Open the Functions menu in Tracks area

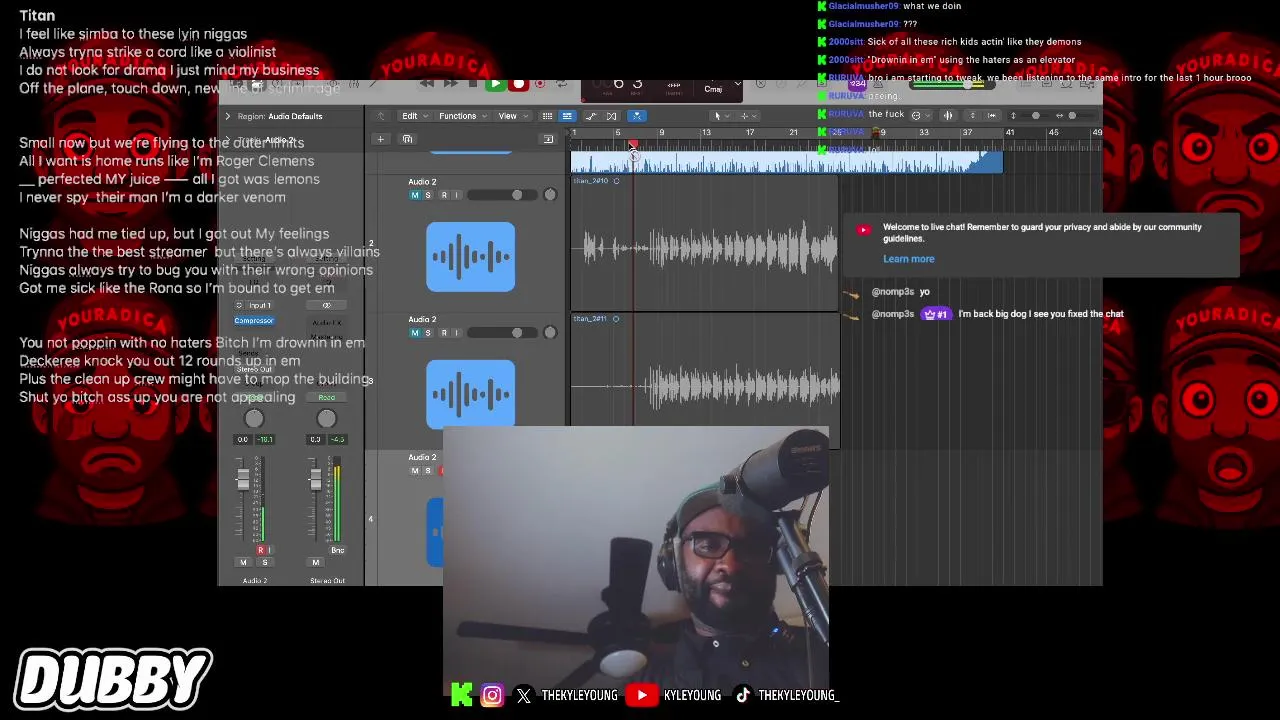point(461,116)
